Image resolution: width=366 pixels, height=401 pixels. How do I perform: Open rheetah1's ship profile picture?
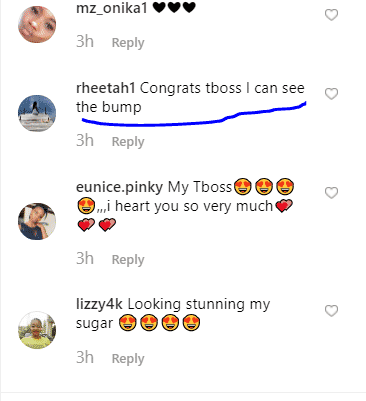pos(37,113)
